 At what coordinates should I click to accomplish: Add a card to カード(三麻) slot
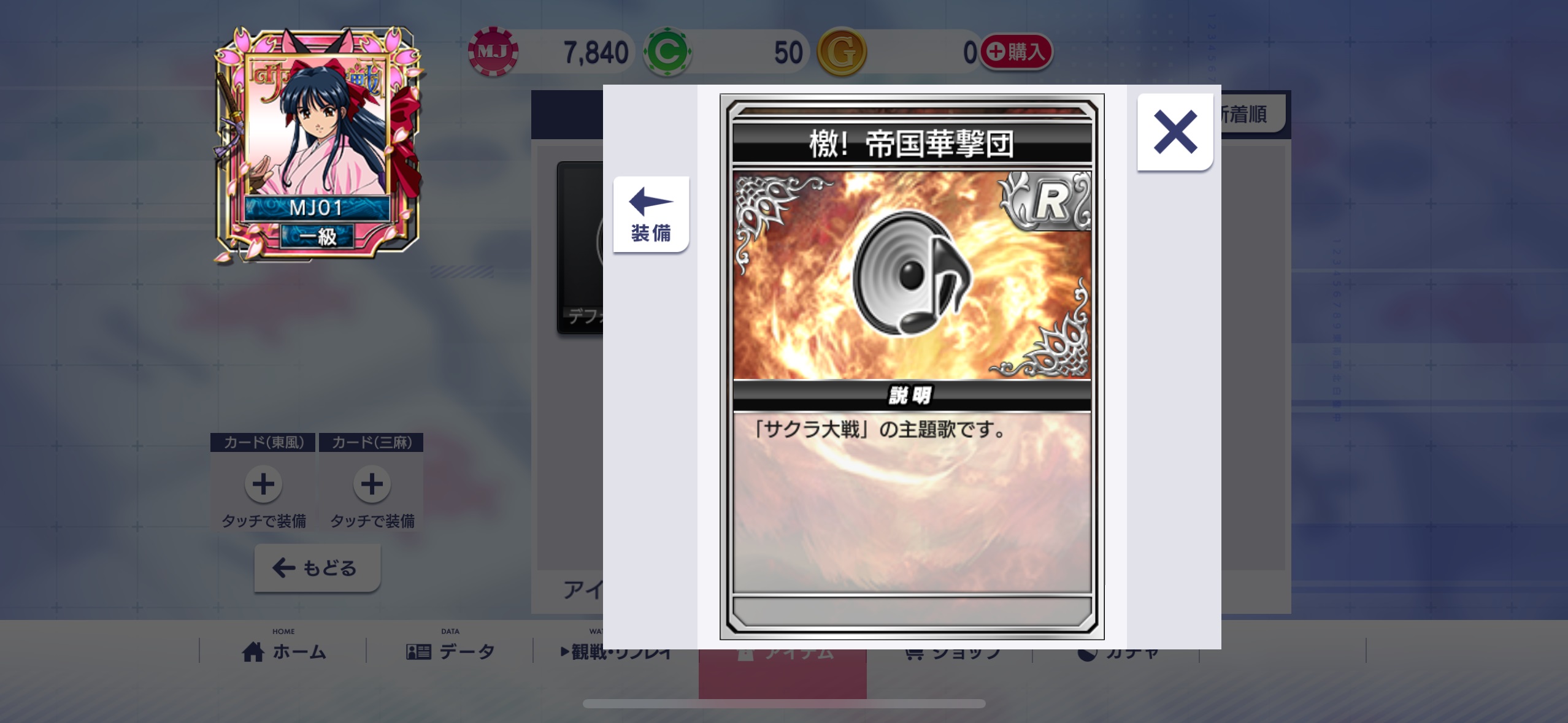coord(372,484)
